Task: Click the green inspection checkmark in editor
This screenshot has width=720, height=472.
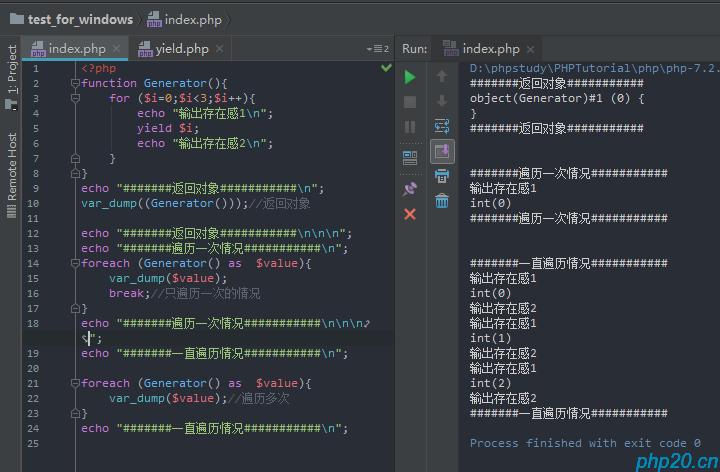Action: click(x=386, y=68)
